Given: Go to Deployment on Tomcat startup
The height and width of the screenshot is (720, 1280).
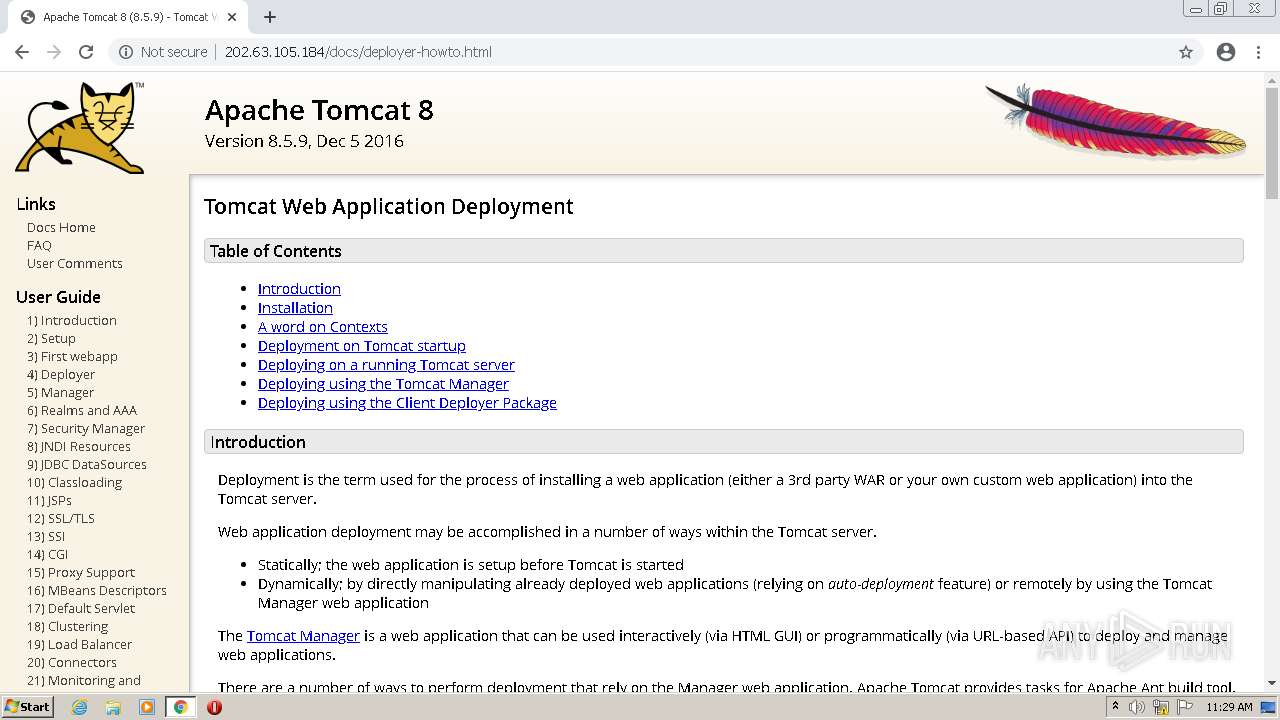Looking at the screenshot, I should pos(362,346).
